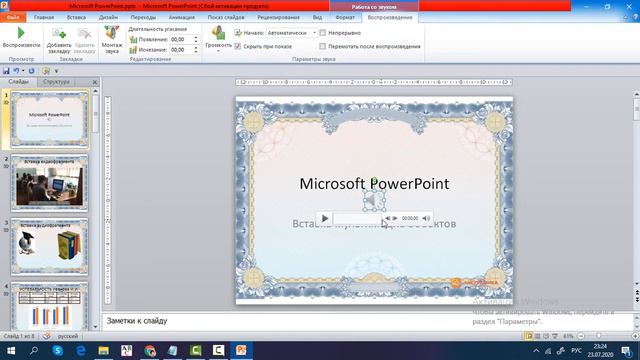Redo action in quick access toolbar
This screenshot has height=360, width=640.
coord(31,71)
